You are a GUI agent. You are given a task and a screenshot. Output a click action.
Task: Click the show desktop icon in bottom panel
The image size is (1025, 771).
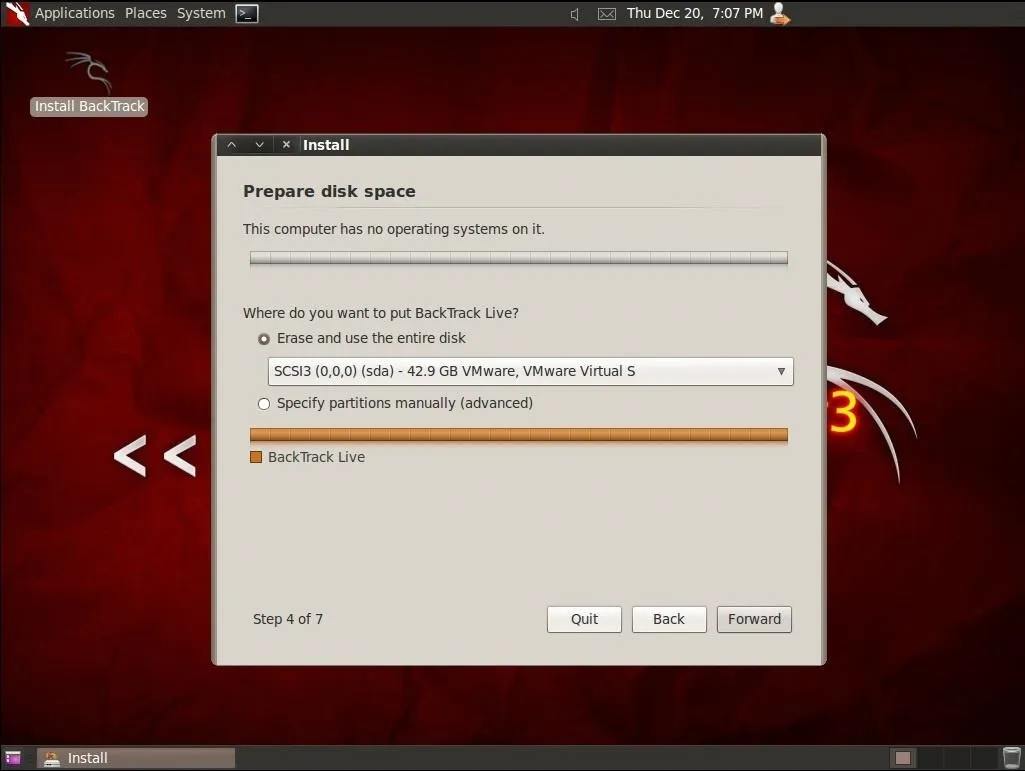pos(13,758)
